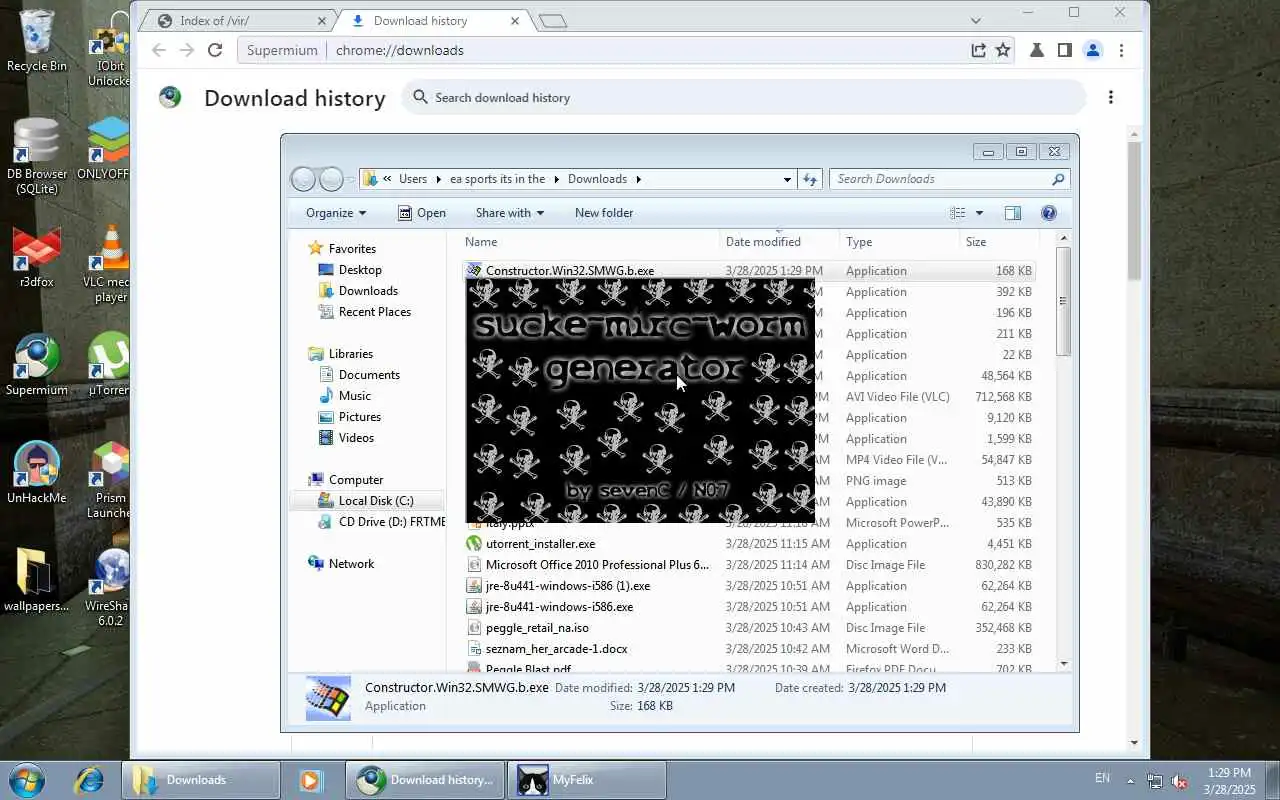This screenshot has width=1280, height=800.
Task: Click the share icon in address bar
Action: pyautogui.click(x=978, y=50)
